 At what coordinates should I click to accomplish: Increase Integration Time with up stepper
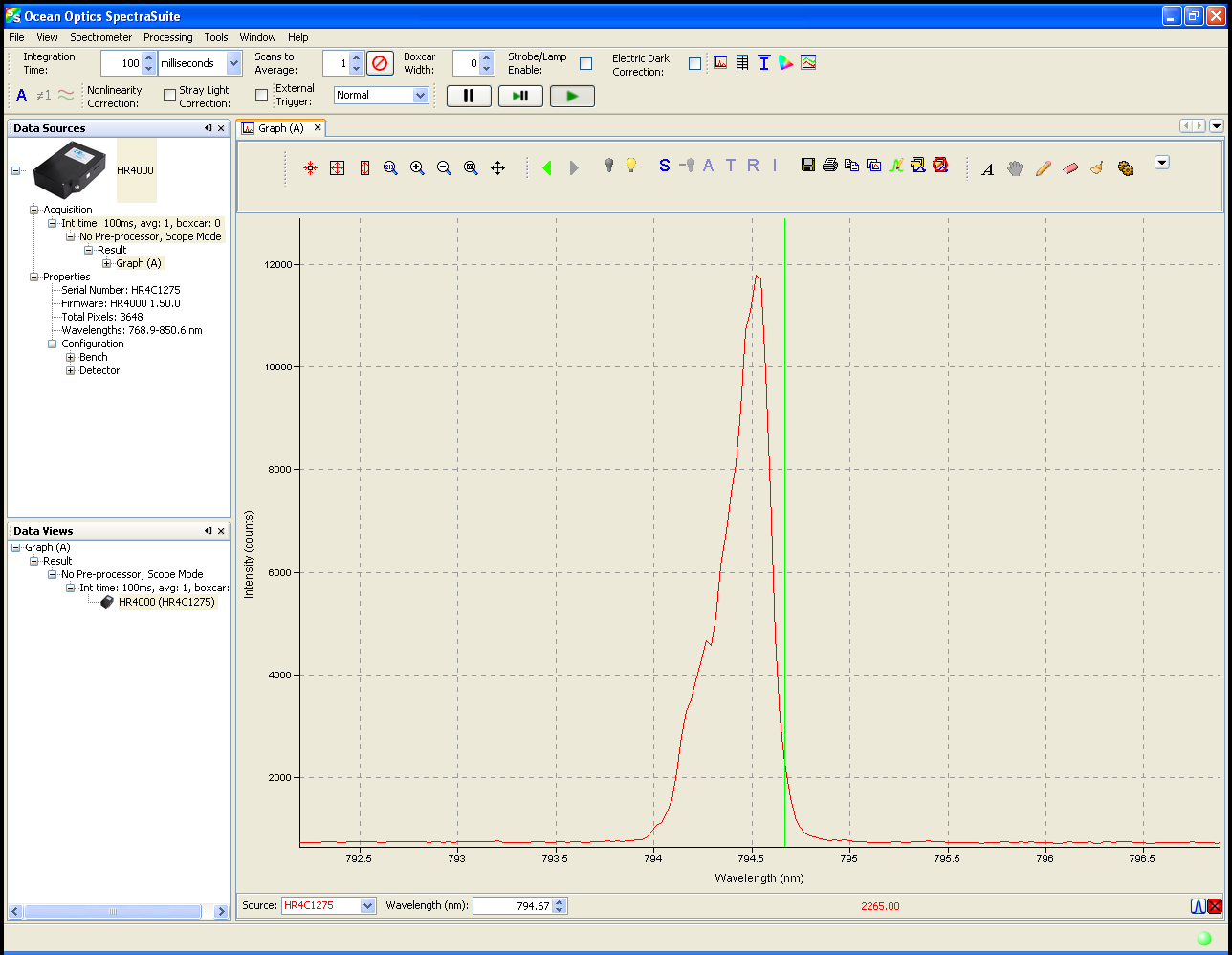point(148,57)
